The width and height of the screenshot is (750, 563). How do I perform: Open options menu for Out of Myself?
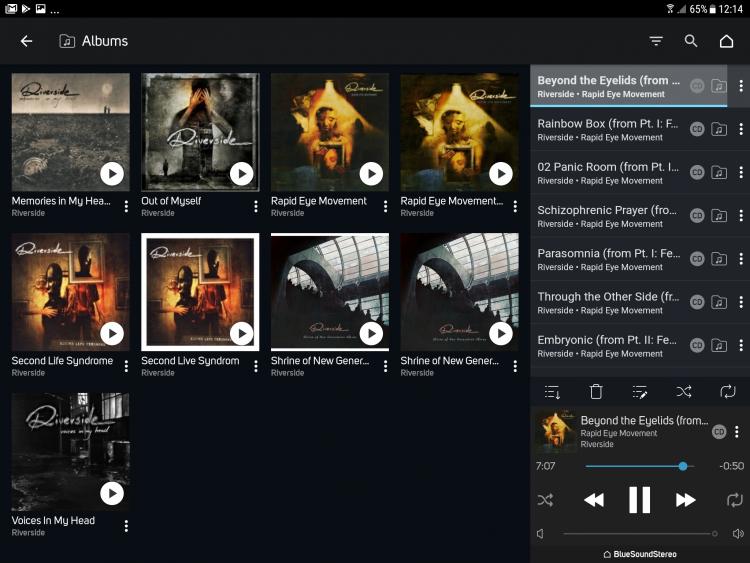256,206
